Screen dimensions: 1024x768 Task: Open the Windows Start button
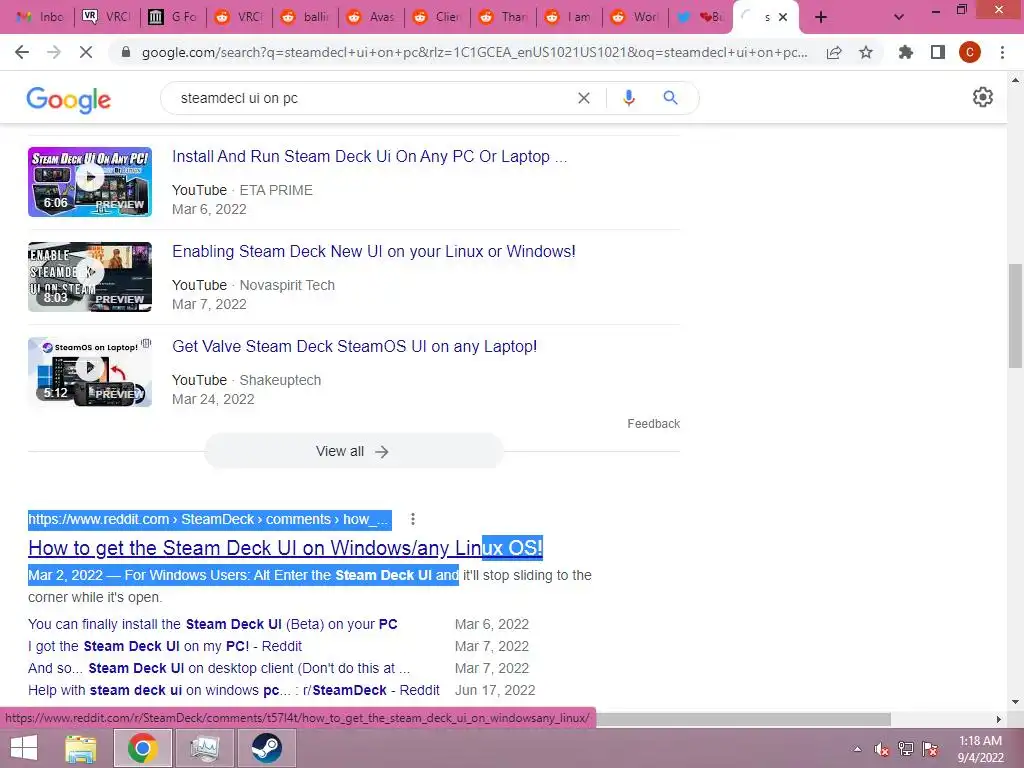pos(24,748)
